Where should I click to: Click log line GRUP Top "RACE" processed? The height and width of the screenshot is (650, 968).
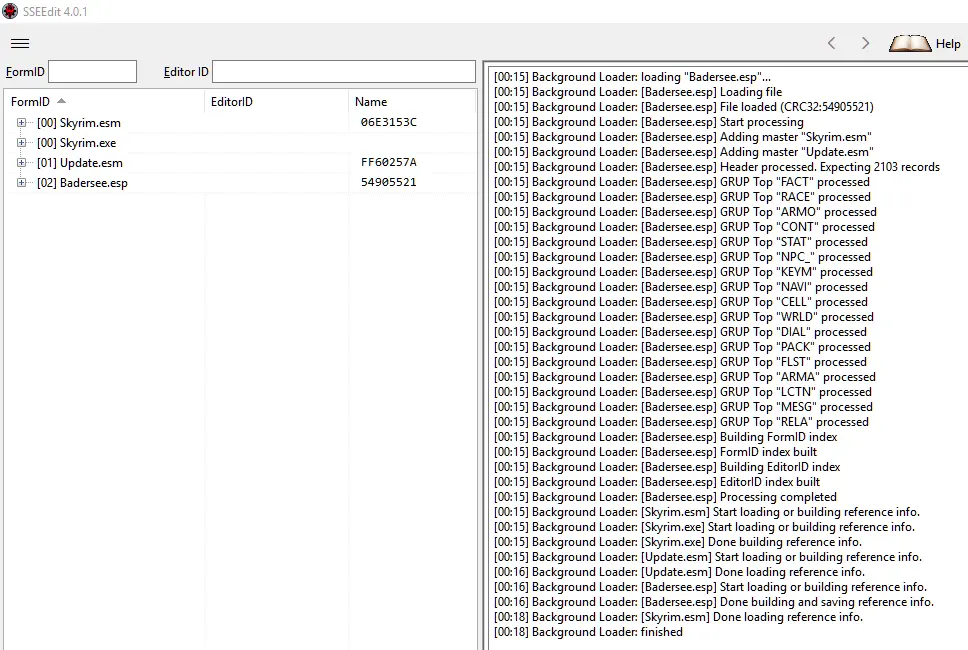coord(682,197)
